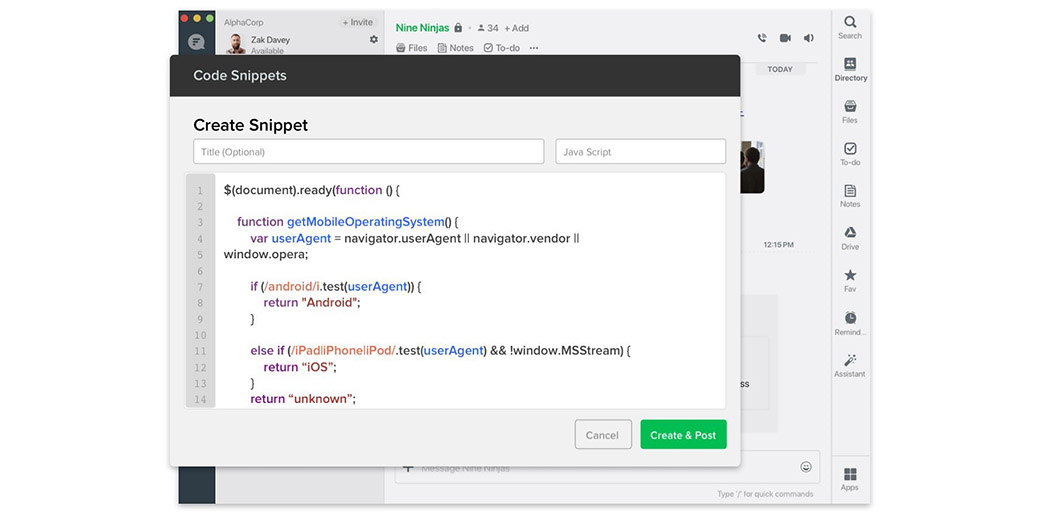Start a voice call in Nine Ninjas
The height and width of the screenshot is (516, 1040).
click(761, 38)
